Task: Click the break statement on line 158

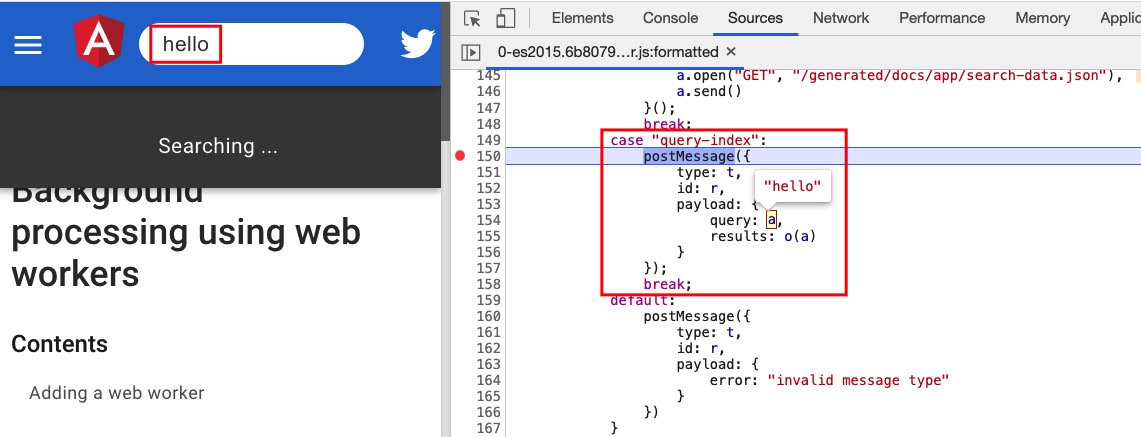Action: (667, 284)
